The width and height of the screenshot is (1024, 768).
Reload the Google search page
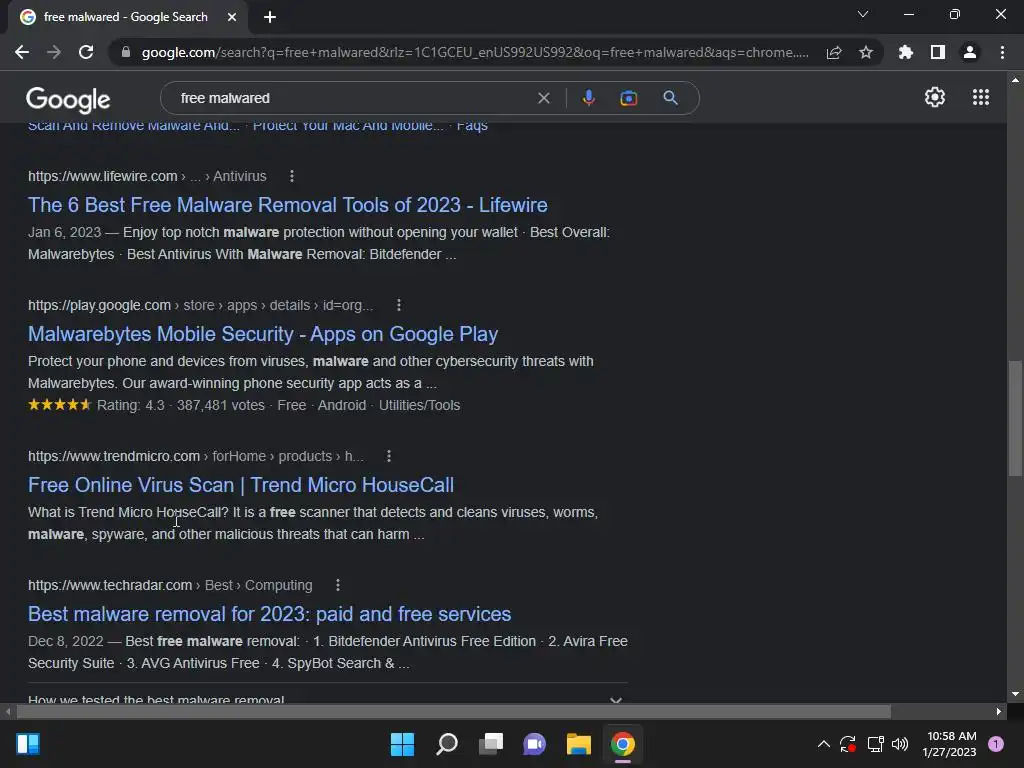point(86,52)
